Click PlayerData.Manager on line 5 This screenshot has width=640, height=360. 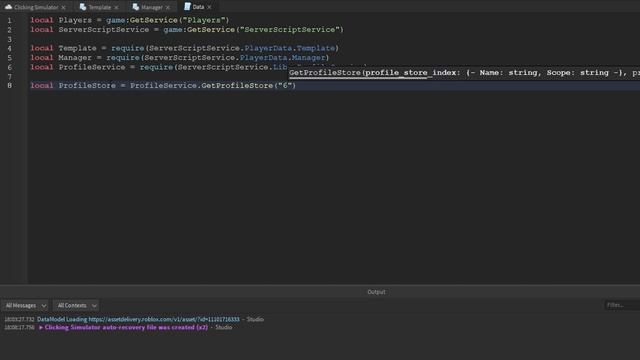click(x=282, y=58)
